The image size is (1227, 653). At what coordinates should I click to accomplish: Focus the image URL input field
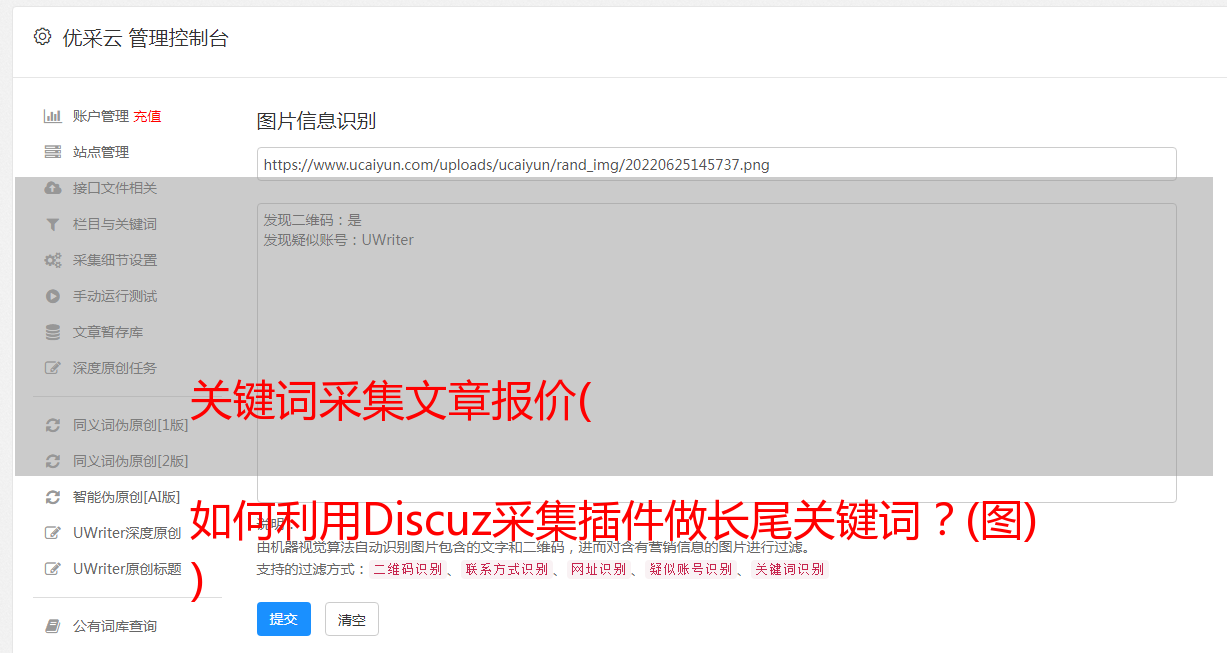coord(716,164)
